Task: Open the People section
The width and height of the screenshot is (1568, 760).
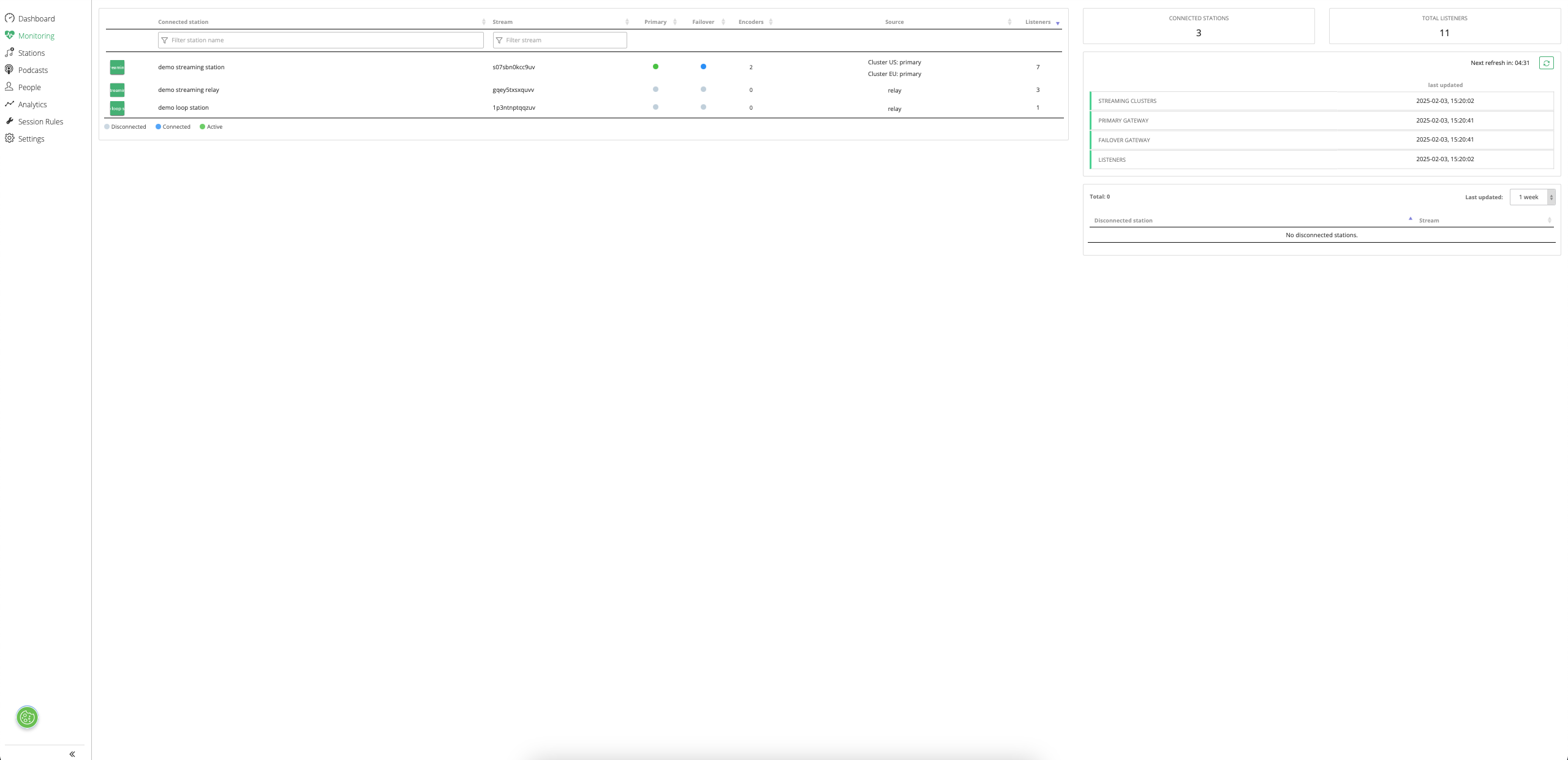Action: pos(29,88)
